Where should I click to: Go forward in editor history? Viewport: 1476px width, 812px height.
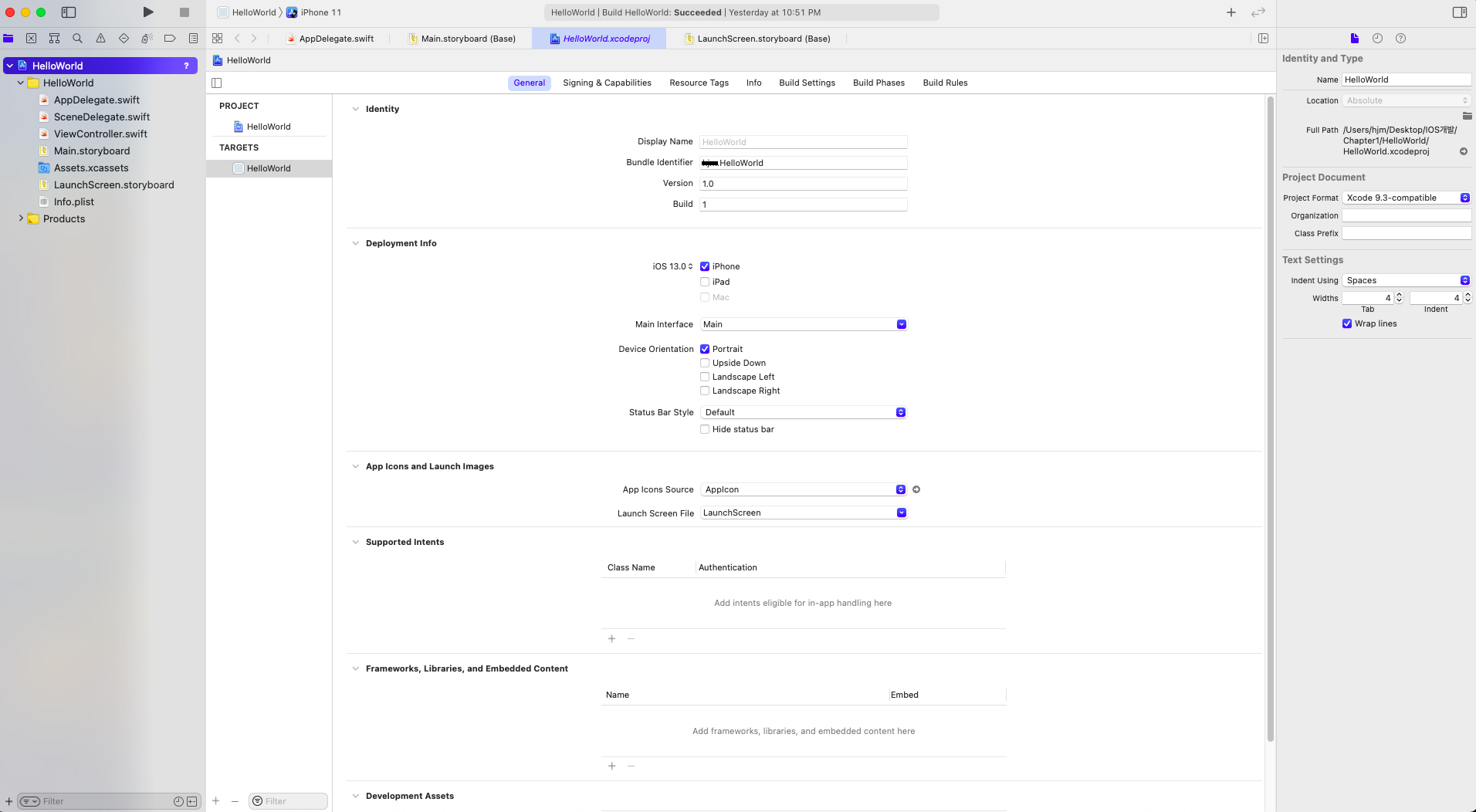(x=254, y=38)
